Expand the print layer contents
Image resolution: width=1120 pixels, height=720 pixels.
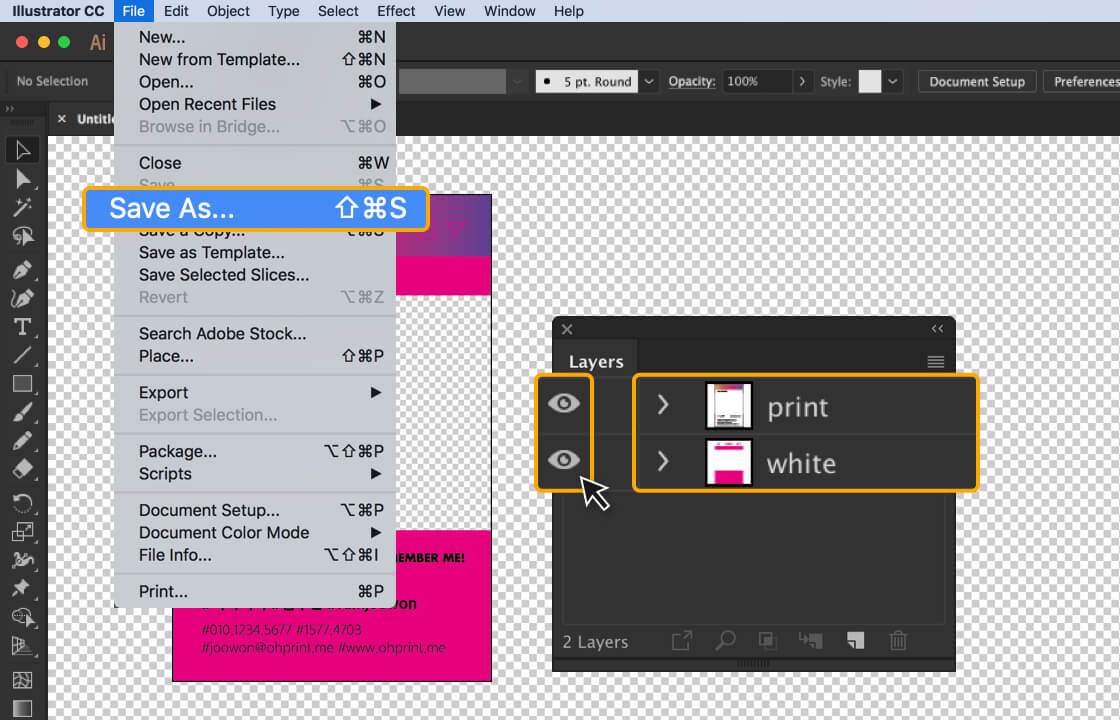tap(662, 405)
